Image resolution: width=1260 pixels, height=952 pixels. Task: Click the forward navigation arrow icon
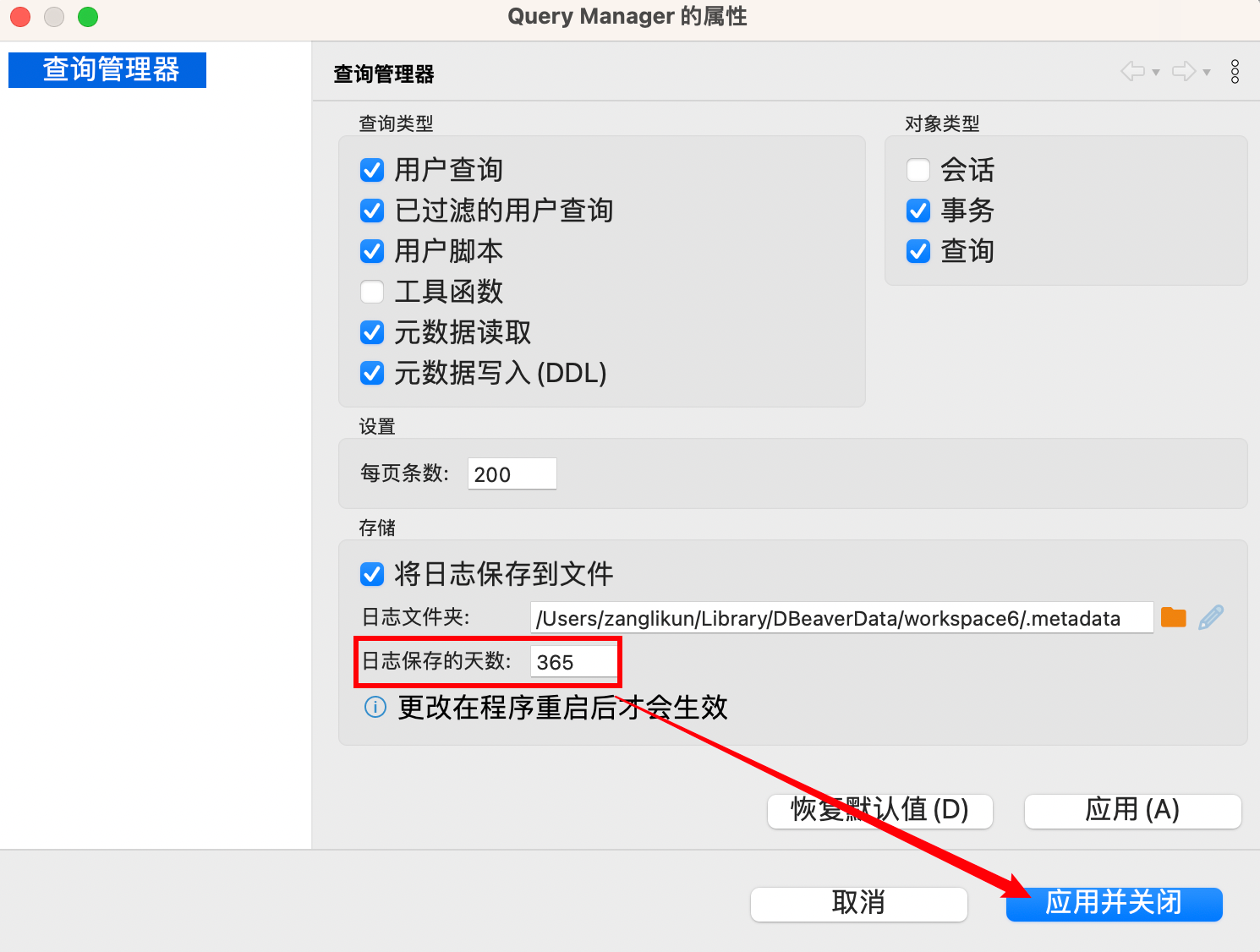[x=1183, y=72]
